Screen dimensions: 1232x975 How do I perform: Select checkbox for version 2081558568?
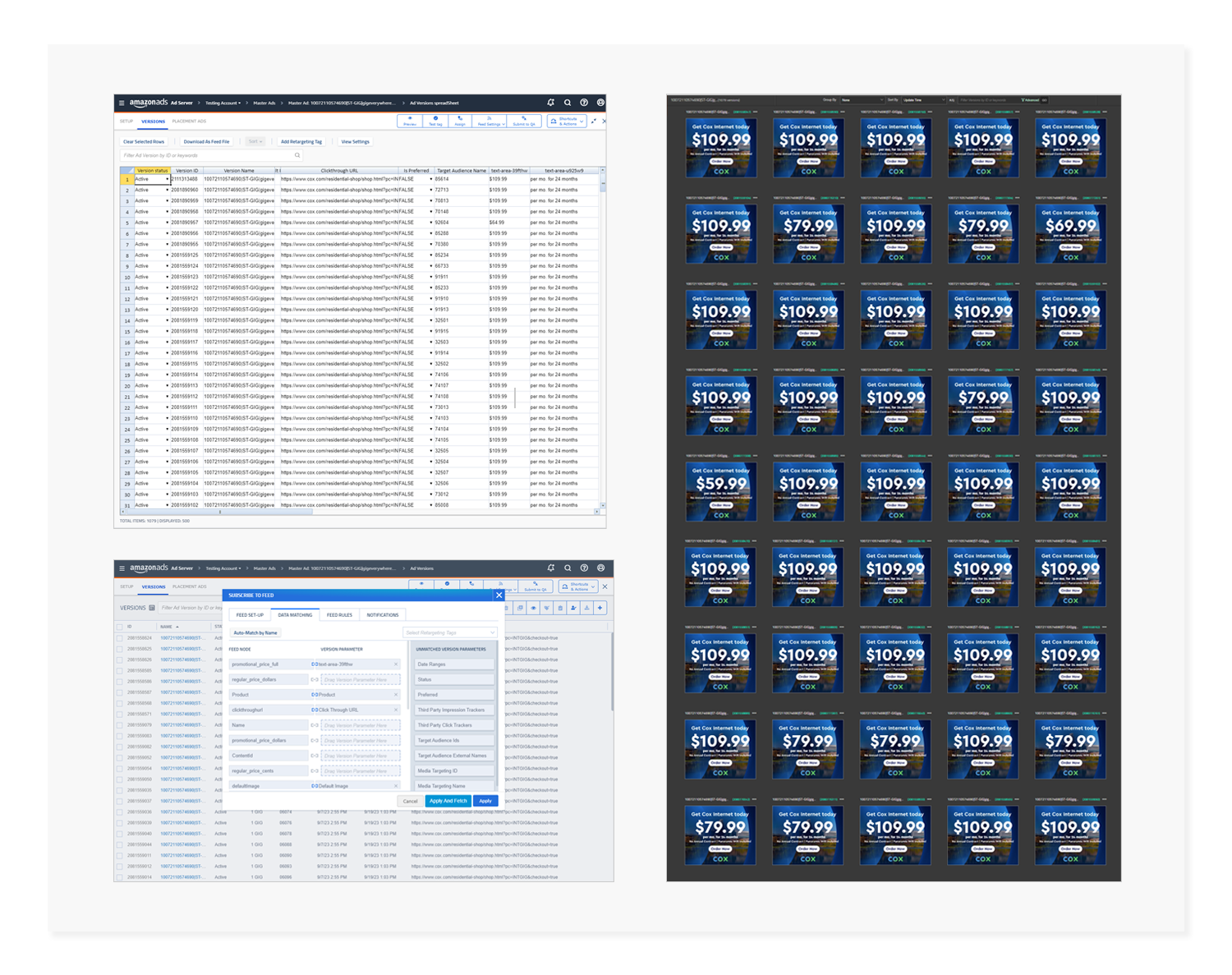(x=120, y=703)
